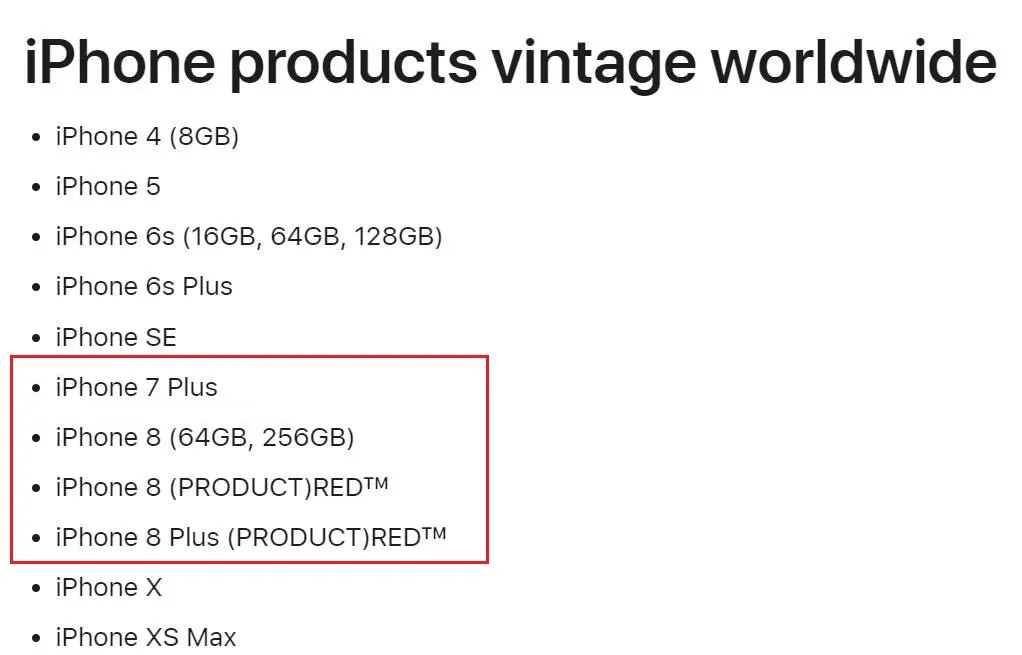The width and height of the screenshot is (1022, 655).
Task: Click the iPhone X list item
Action: click(108, 588)
